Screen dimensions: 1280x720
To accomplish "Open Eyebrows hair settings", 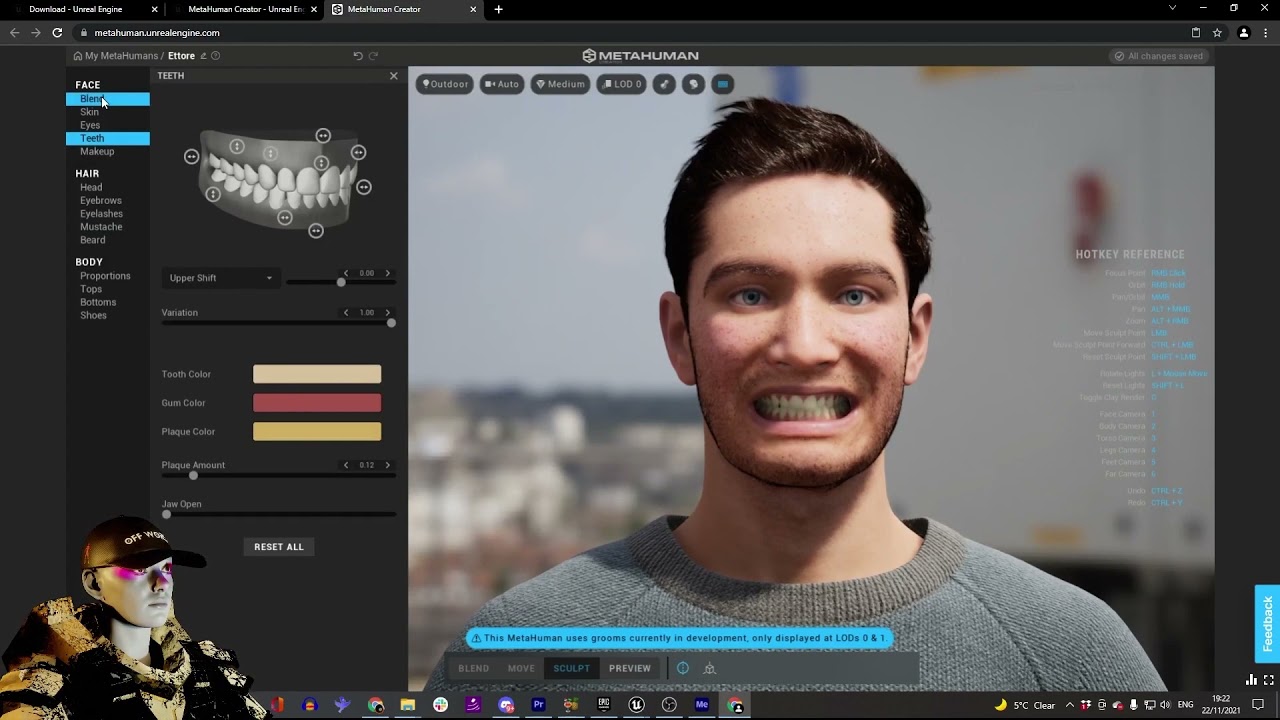I will [x=101, y=200].
